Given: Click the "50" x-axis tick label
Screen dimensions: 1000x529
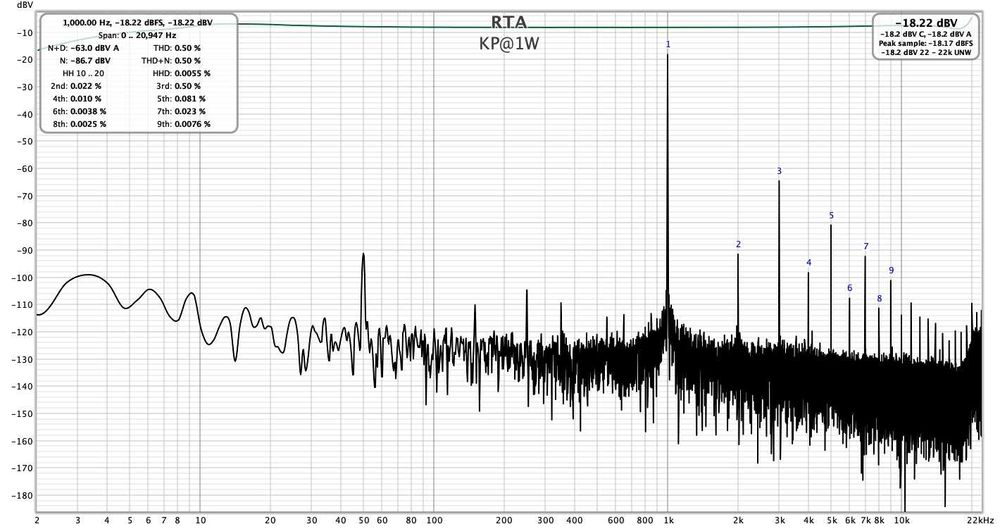Looking at the screenshot, I should tap(363, 521).
